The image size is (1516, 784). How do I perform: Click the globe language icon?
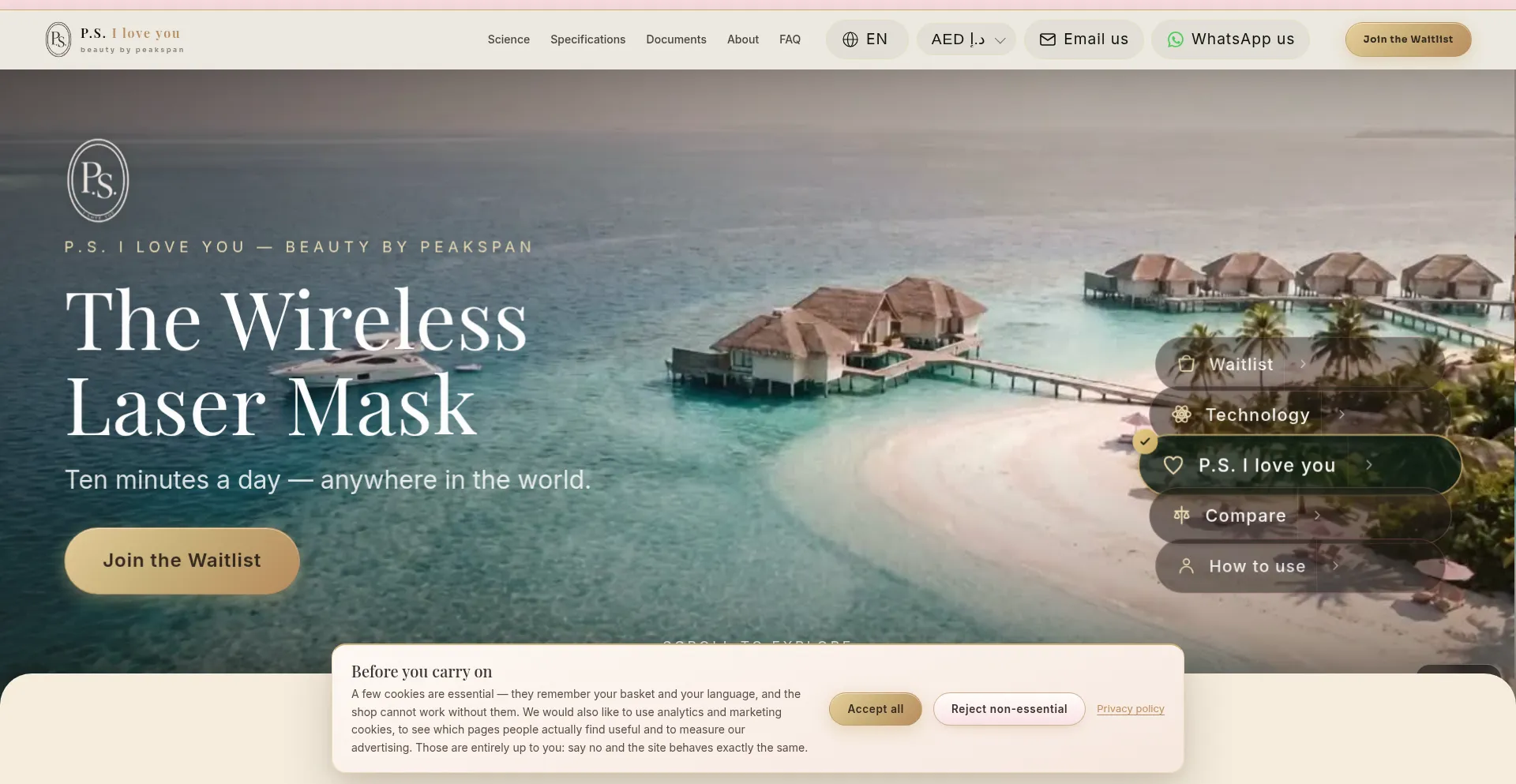[x=850, y=39]
